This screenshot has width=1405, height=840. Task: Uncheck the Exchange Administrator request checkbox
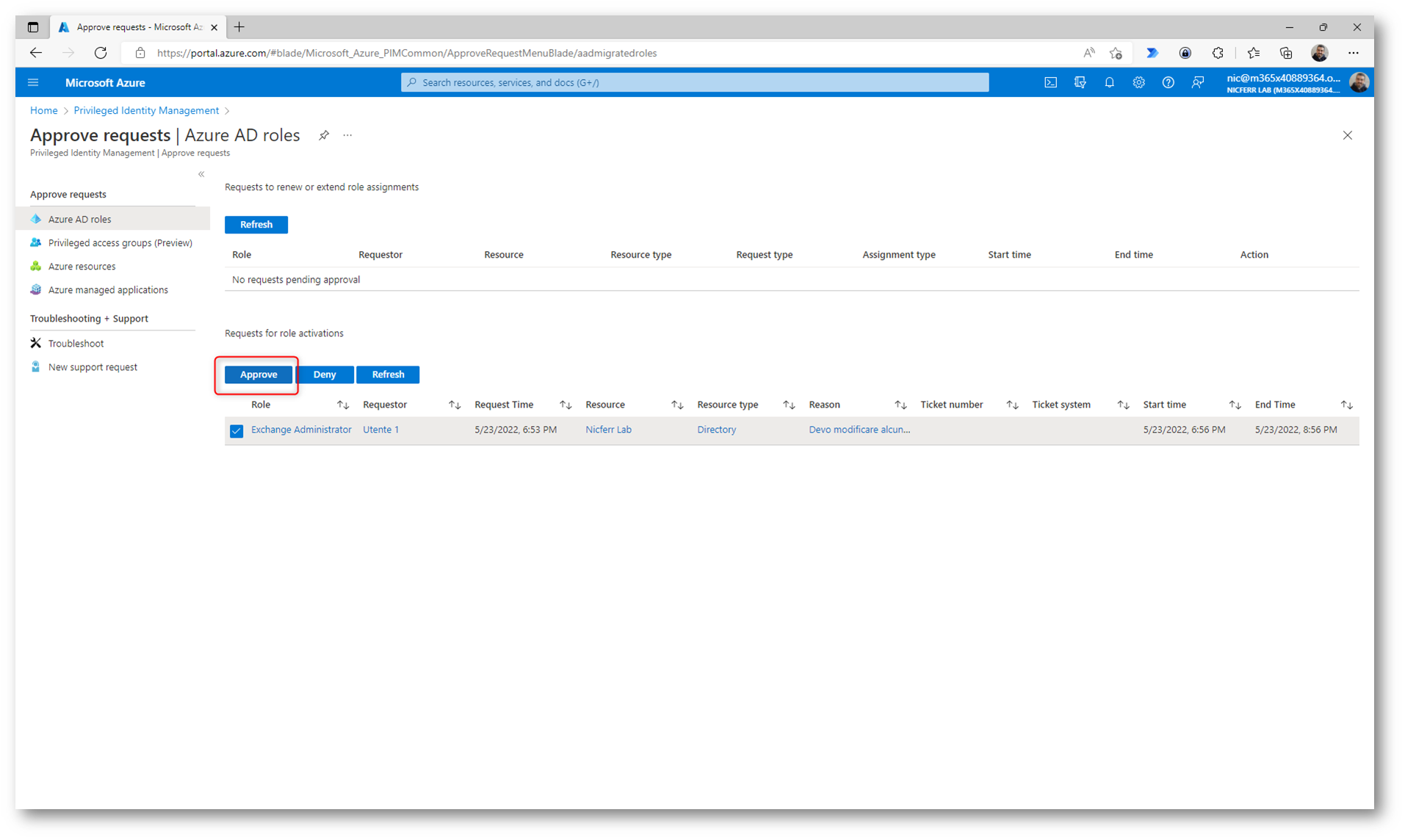point(236,430)
